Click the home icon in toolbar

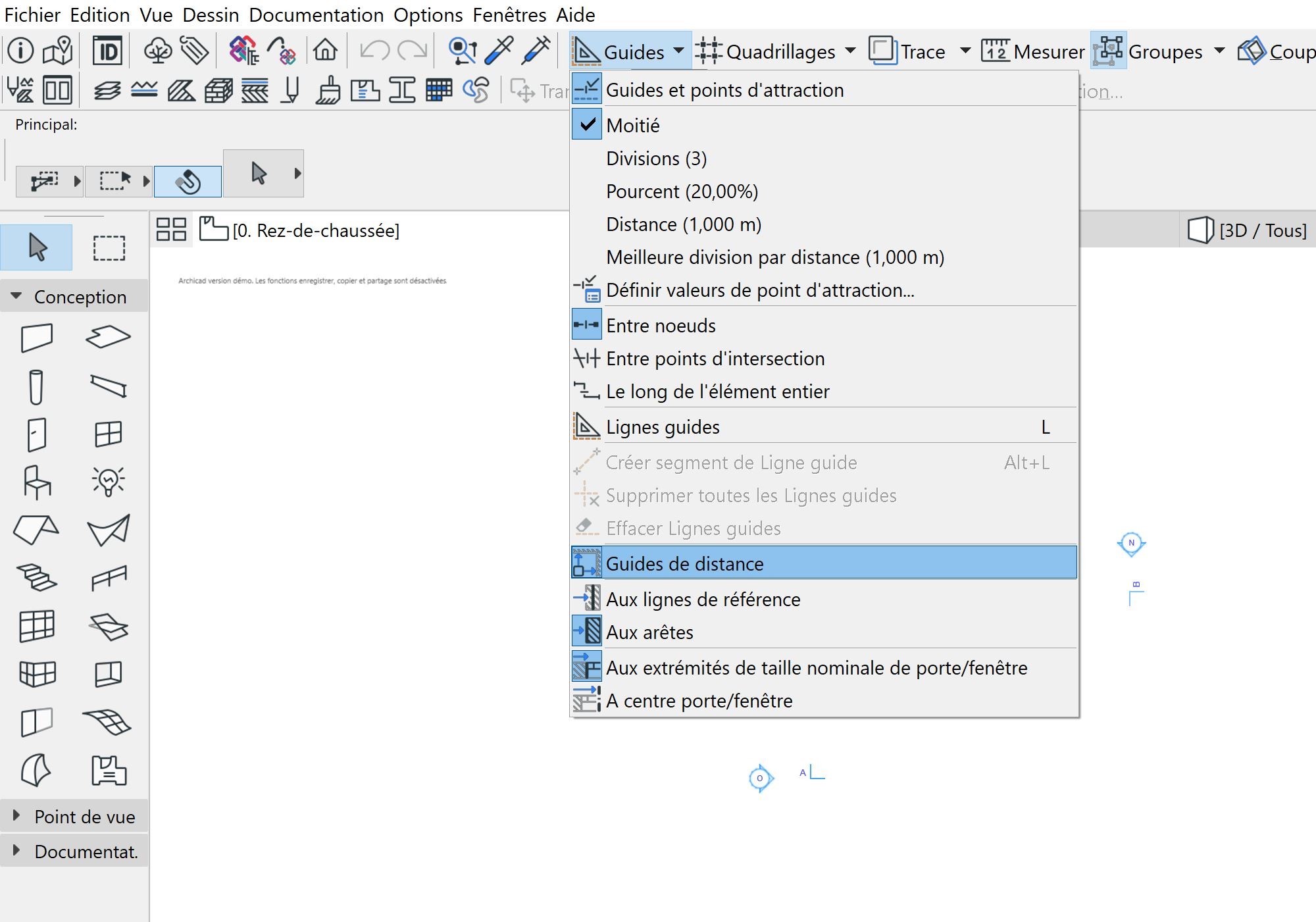[x=325, y=51]
